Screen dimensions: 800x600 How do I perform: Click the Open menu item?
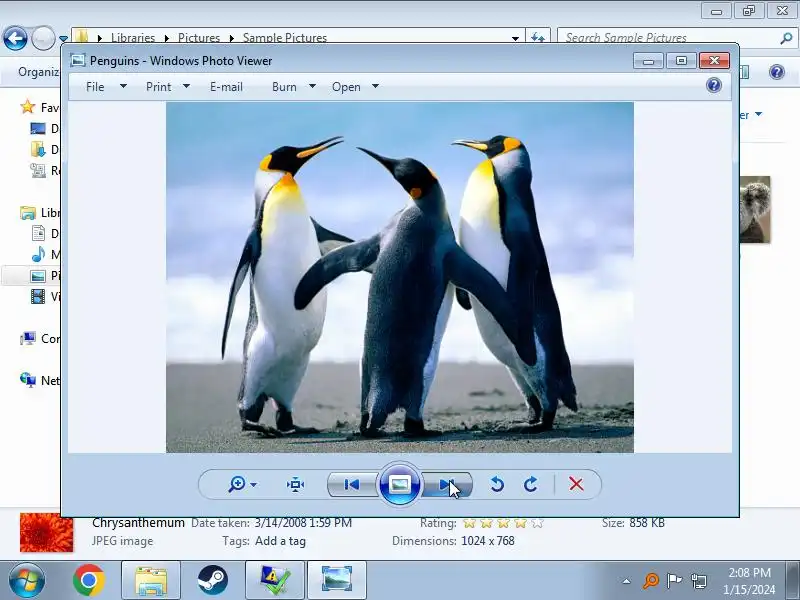pyautogui.click(x=346, y=87)
